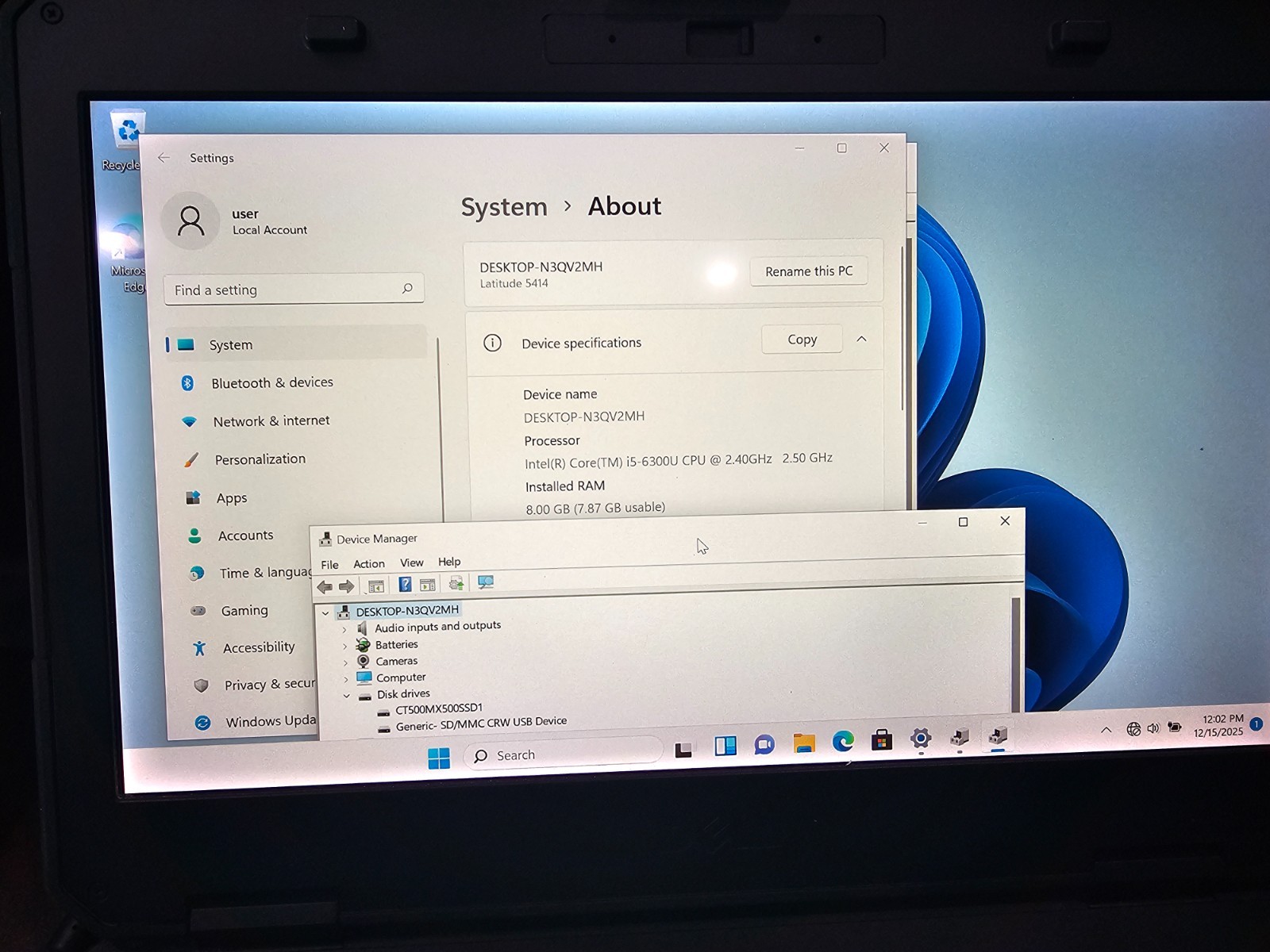Open the Chat app on the taskbar
This screenshot has width=1270, height=952.
(764, 745)
